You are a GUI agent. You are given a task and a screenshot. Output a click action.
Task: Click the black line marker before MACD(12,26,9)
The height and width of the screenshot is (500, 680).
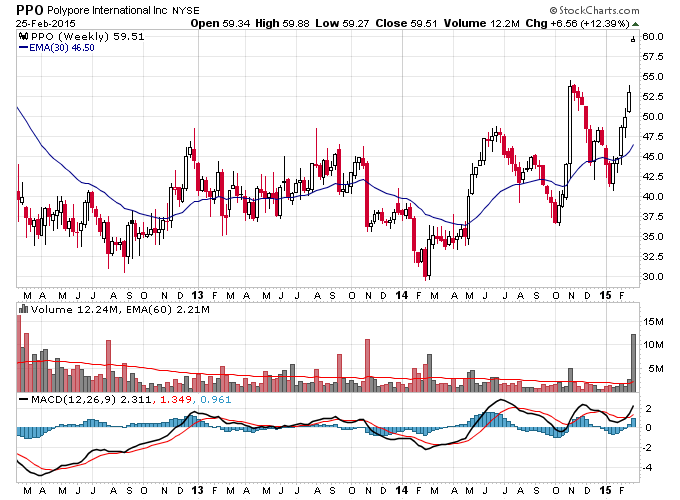tap(23, 399)
